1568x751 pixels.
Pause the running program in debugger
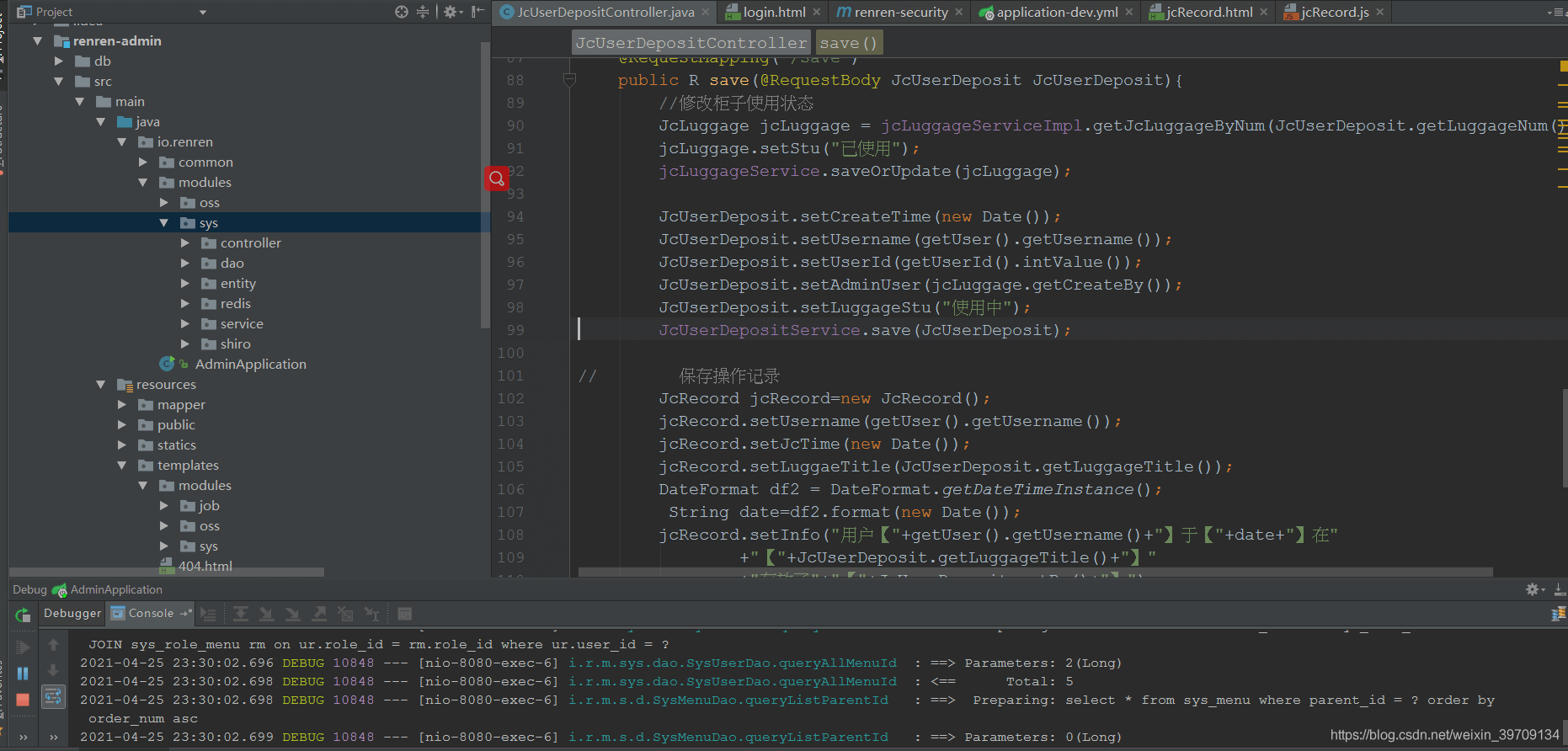click(x=23, y=673)
